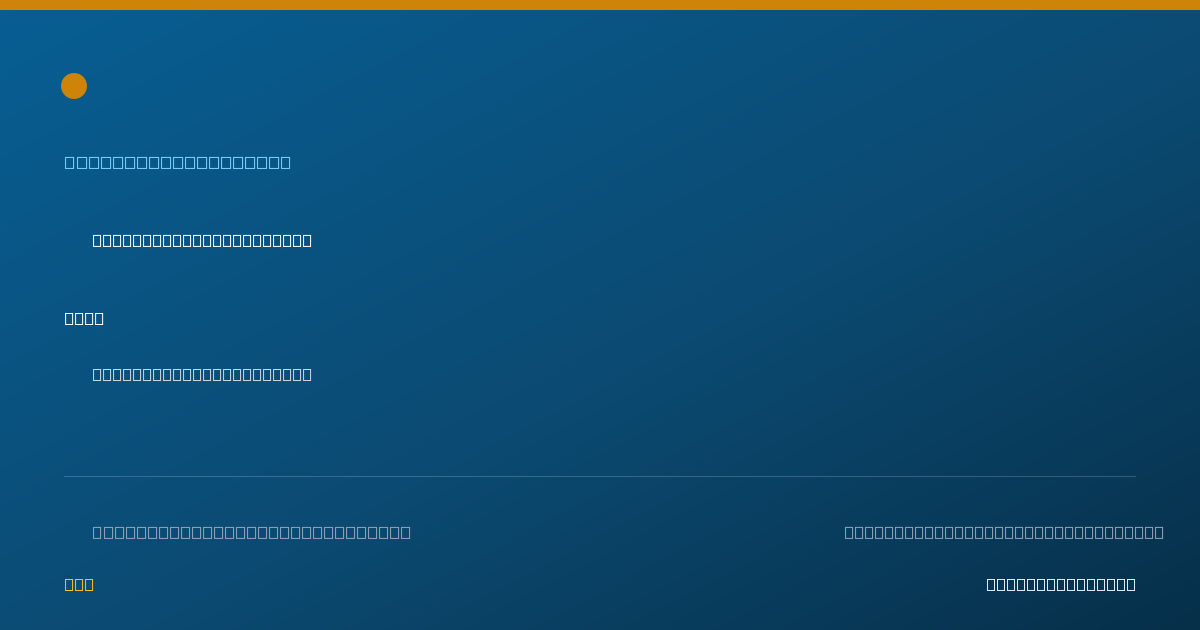Viewport: 1200px width, 630px height.
Task: Click the short four-character white label
Action: (84, 318)
